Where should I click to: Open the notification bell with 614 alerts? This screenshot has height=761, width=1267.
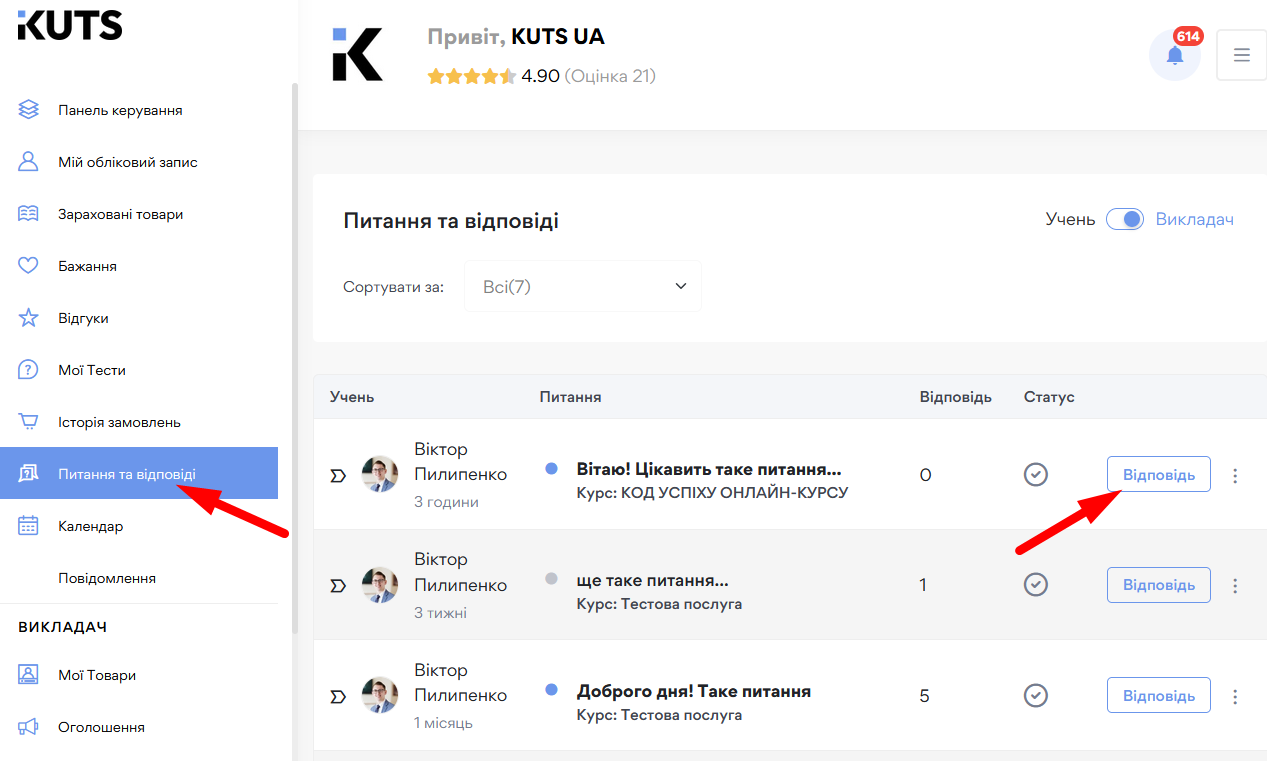tap(1174, 54)
